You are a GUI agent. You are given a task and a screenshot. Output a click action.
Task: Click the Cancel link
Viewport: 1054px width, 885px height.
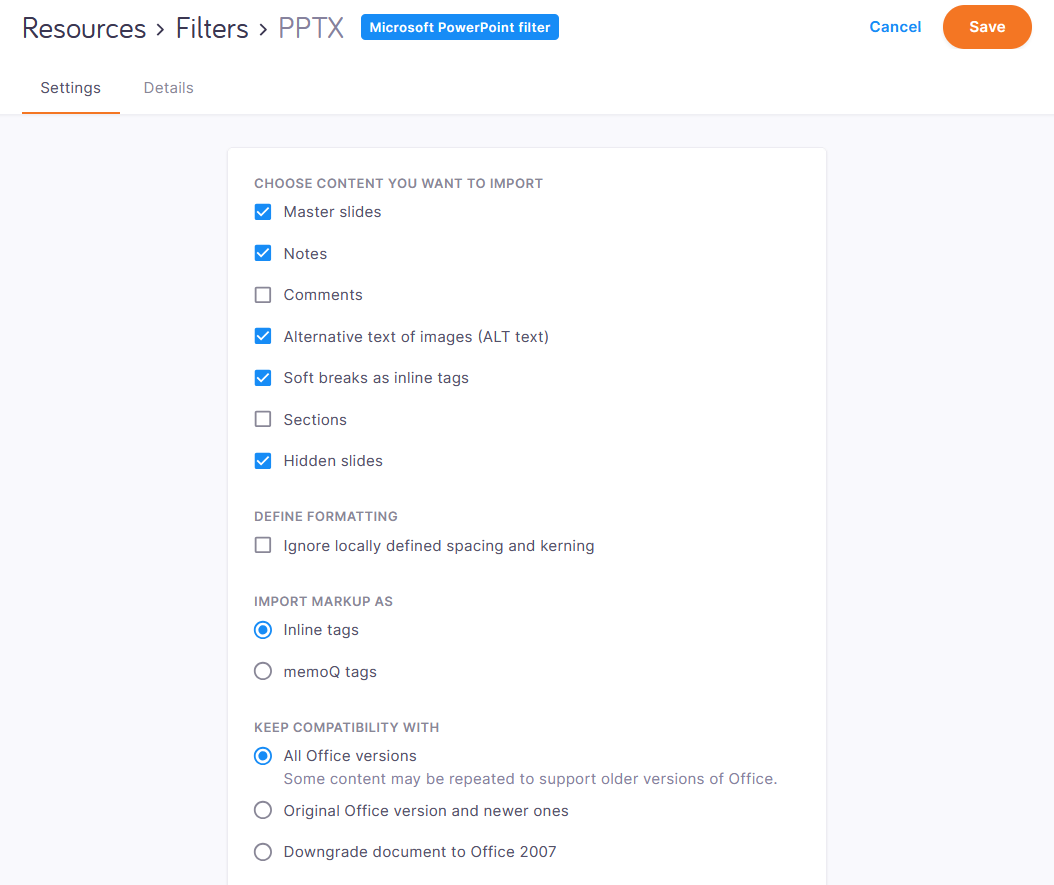(x=895, y=27)
